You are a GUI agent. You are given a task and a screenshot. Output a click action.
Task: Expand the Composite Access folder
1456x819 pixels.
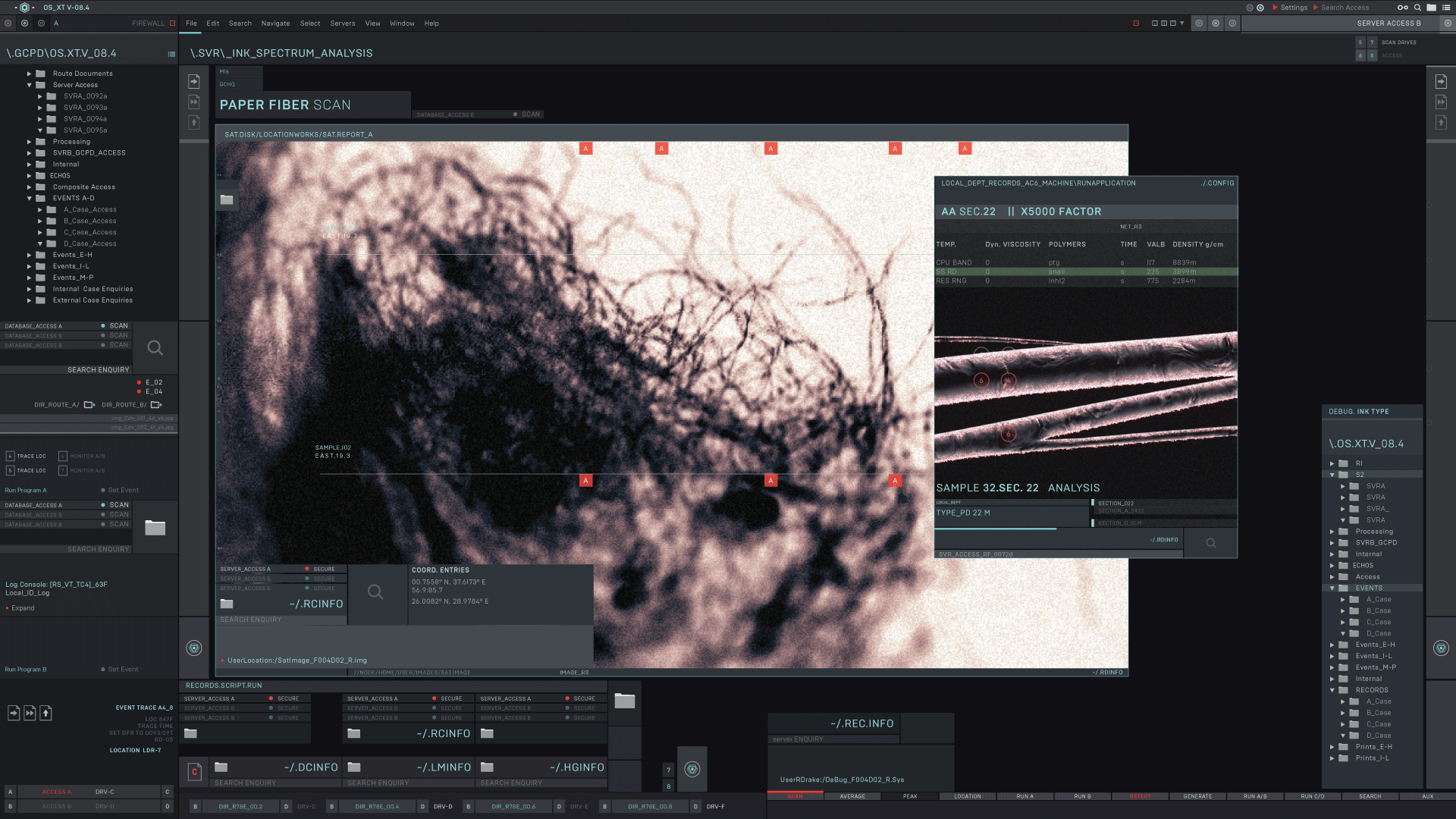tap(30, 187)
